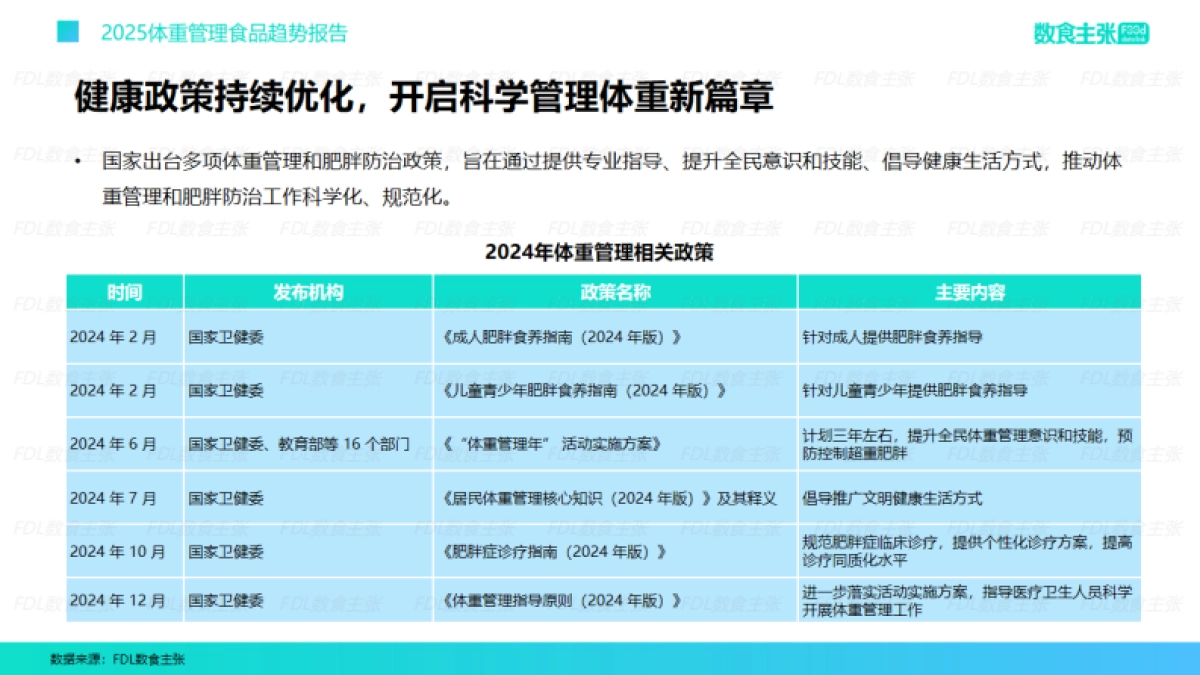Select the teal square marker beside the report title
Viewport: 1200px width, 675px height.
coord(66,32)
